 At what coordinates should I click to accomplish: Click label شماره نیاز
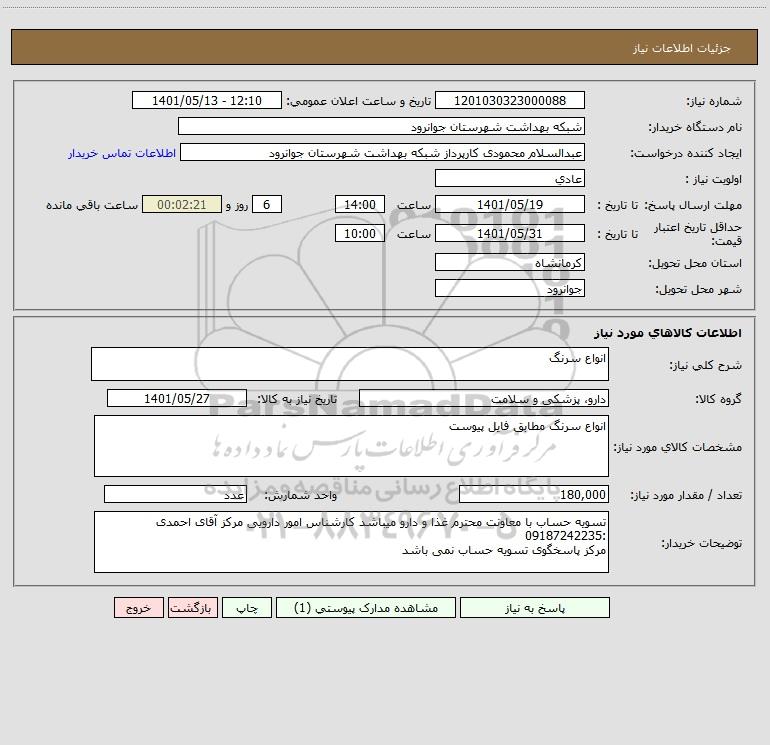click(x=714, y=101)
